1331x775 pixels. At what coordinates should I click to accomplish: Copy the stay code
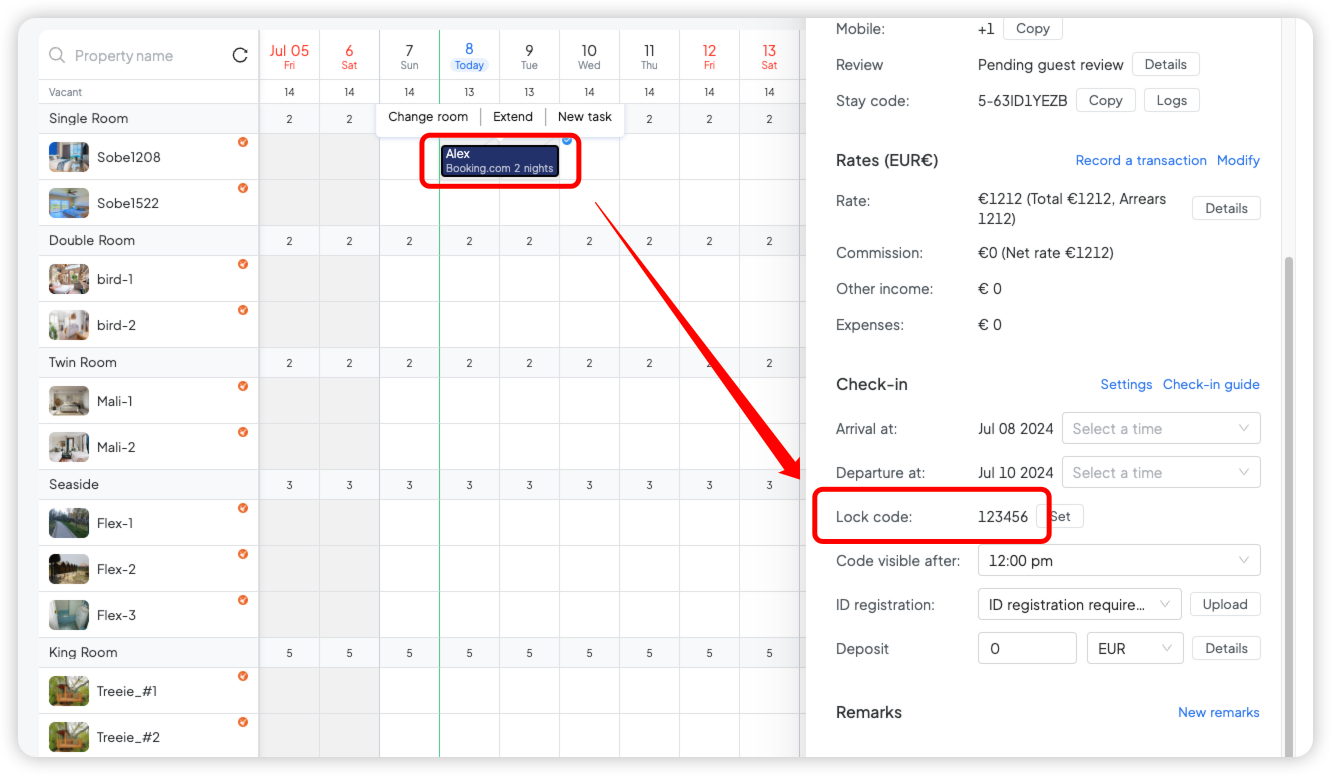pyautogui.click(x=1105, y=100)
